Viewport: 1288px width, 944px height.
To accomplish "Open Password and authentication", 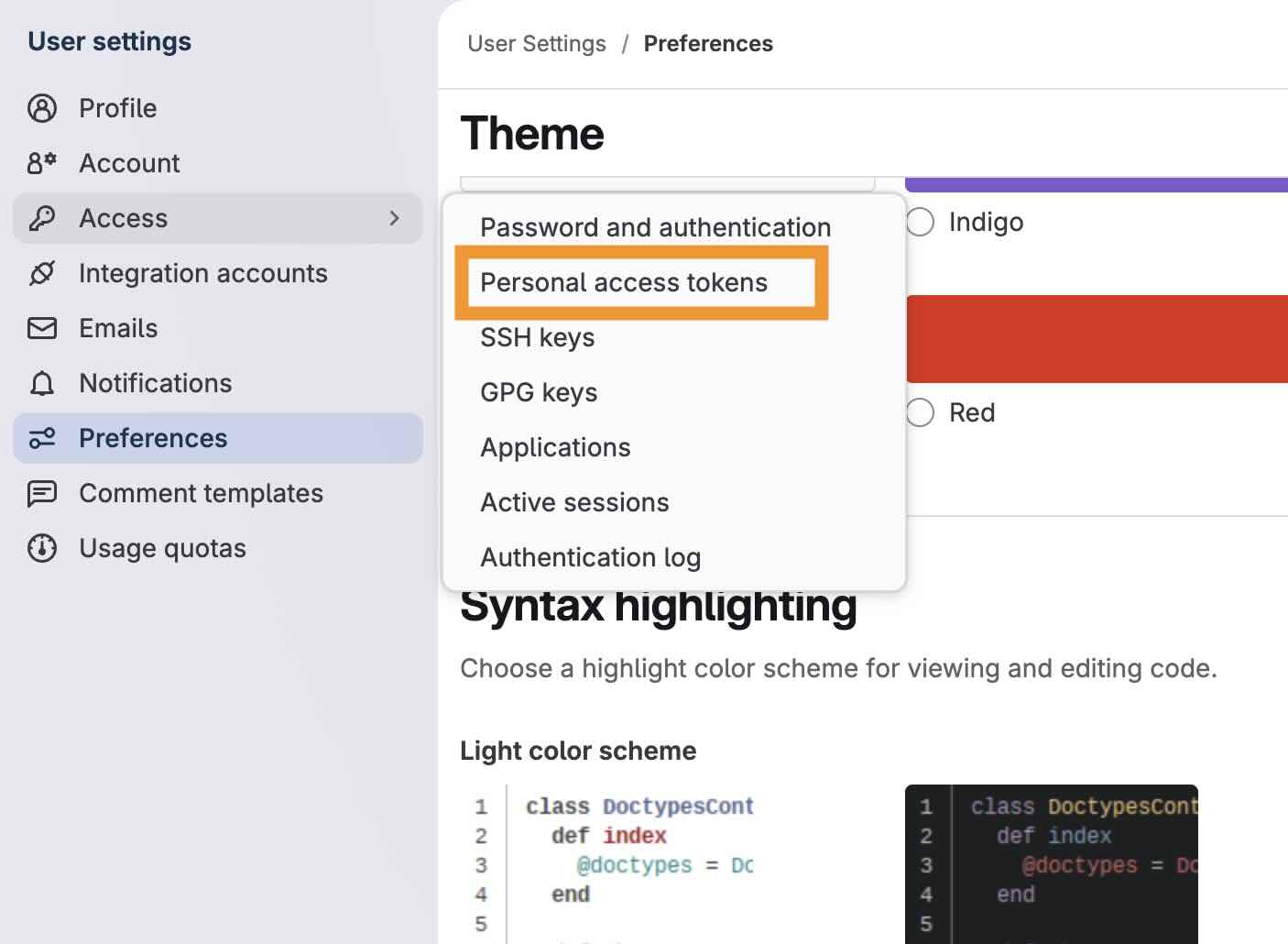I will 656,227.
